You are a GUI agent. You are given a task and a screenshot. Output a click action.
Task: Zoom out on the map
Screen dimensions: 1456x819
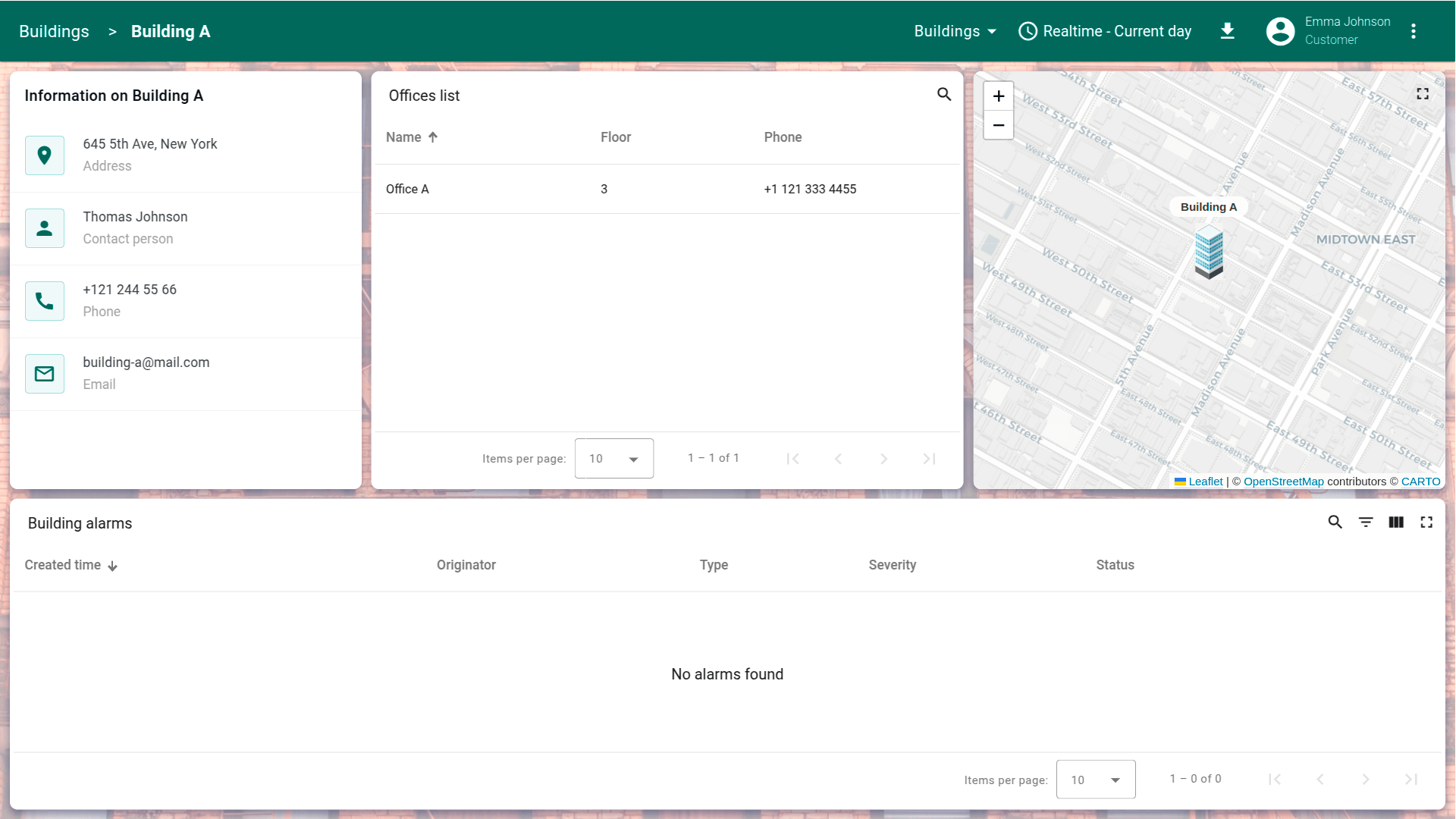point(998,125)
